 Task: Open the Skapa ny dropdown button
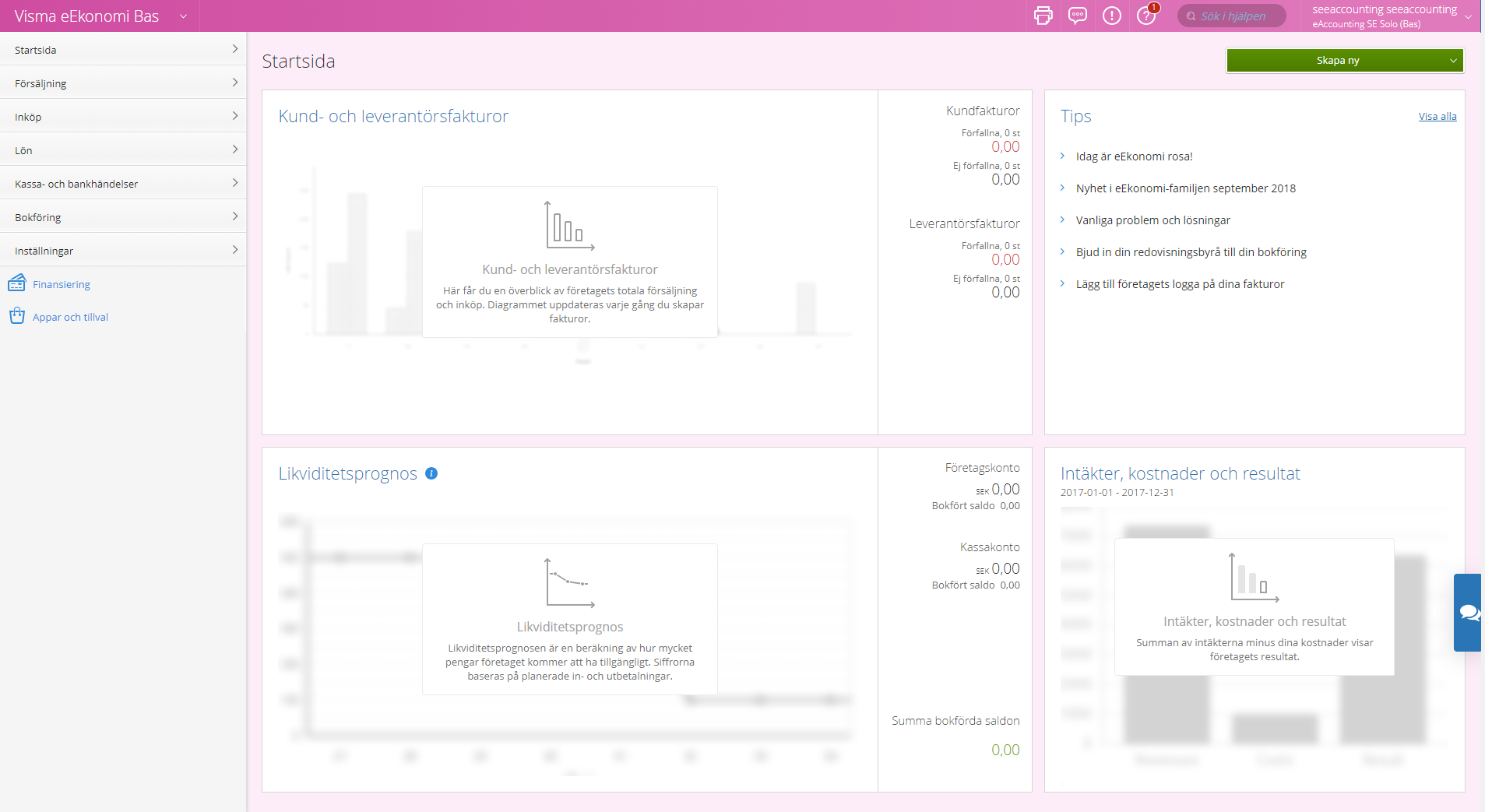point(1345,60)
